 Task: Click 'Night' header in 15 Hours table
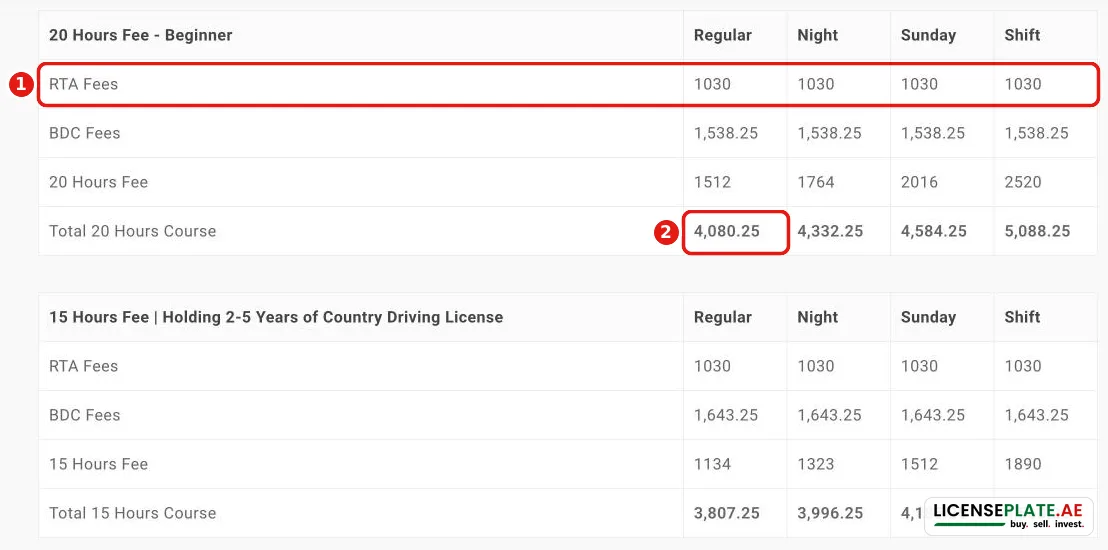(818, 317)
